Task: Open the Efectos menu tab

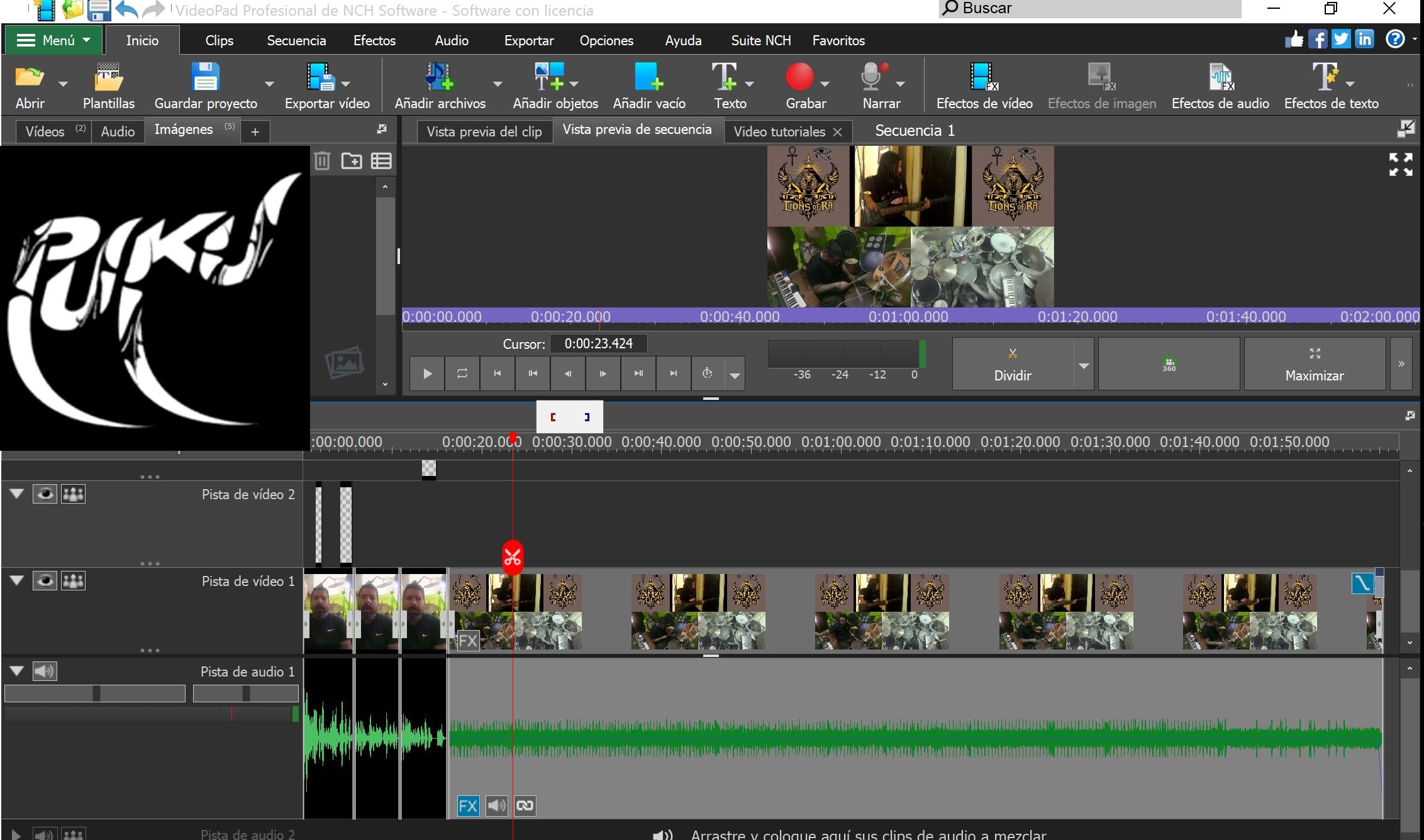Action: 374,40
